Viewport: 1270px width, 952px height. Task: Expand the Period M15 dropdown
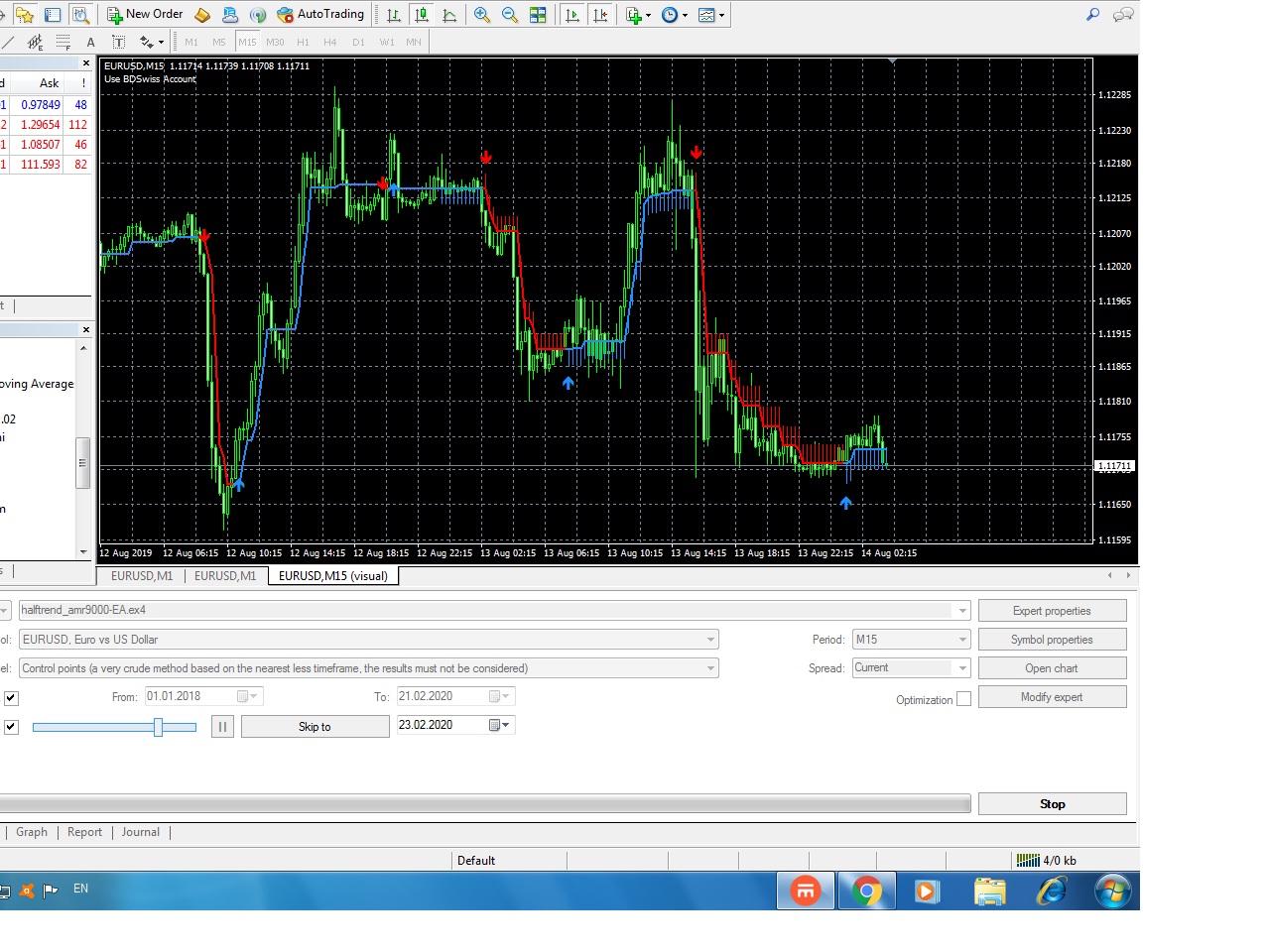click(x=962, y=640)
